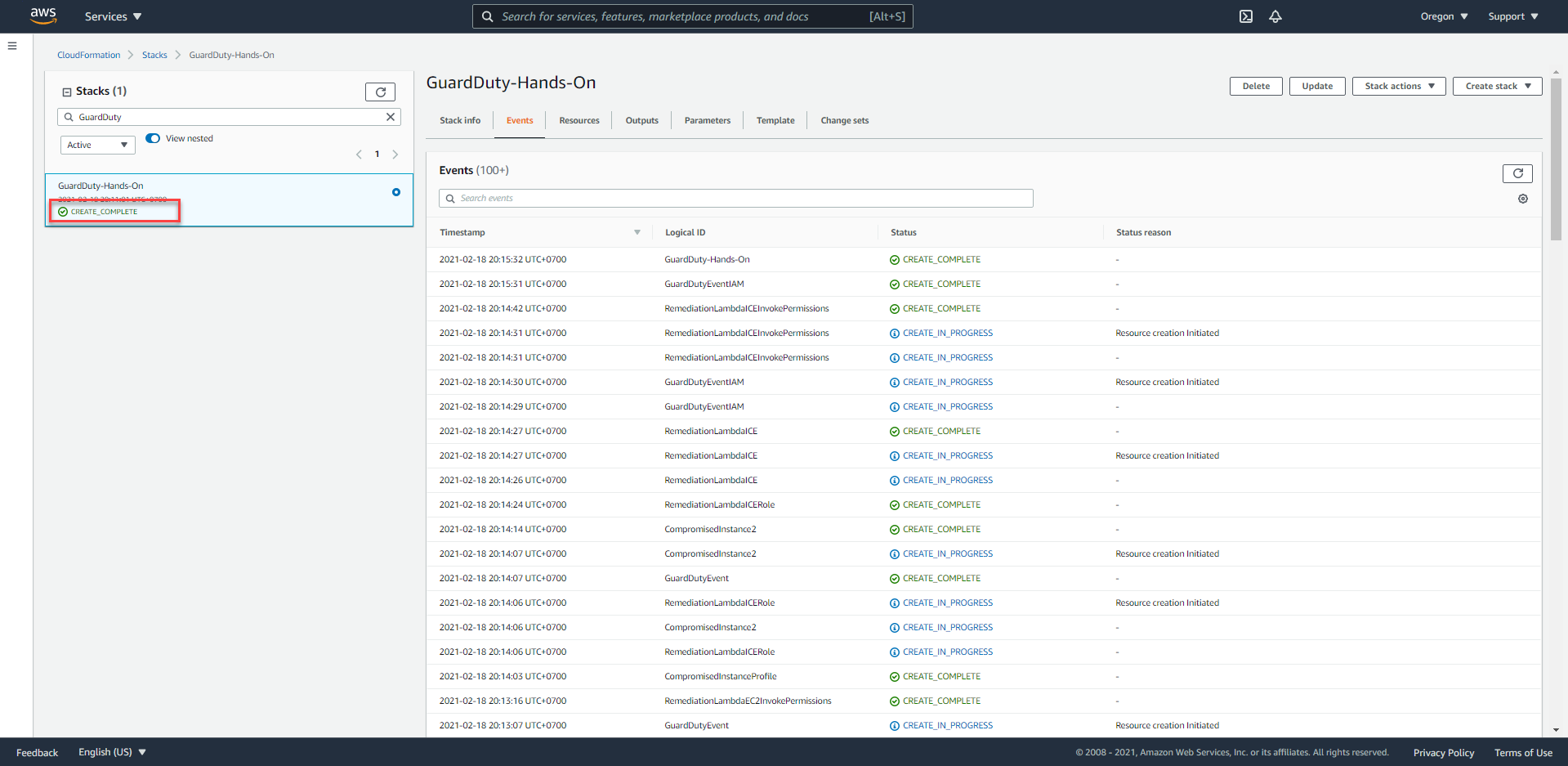The width and height of the screenshot is (1568, 766).
Task: Click the Delete stack button
Action: click(1256, 86)
